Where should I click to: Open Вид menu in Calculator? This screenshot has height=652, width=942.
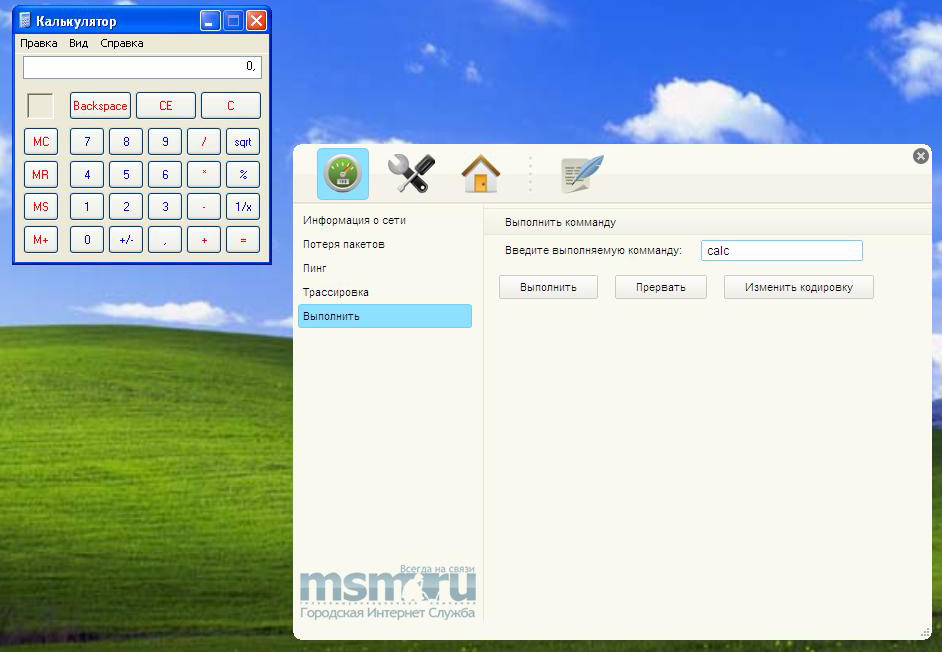79,43
